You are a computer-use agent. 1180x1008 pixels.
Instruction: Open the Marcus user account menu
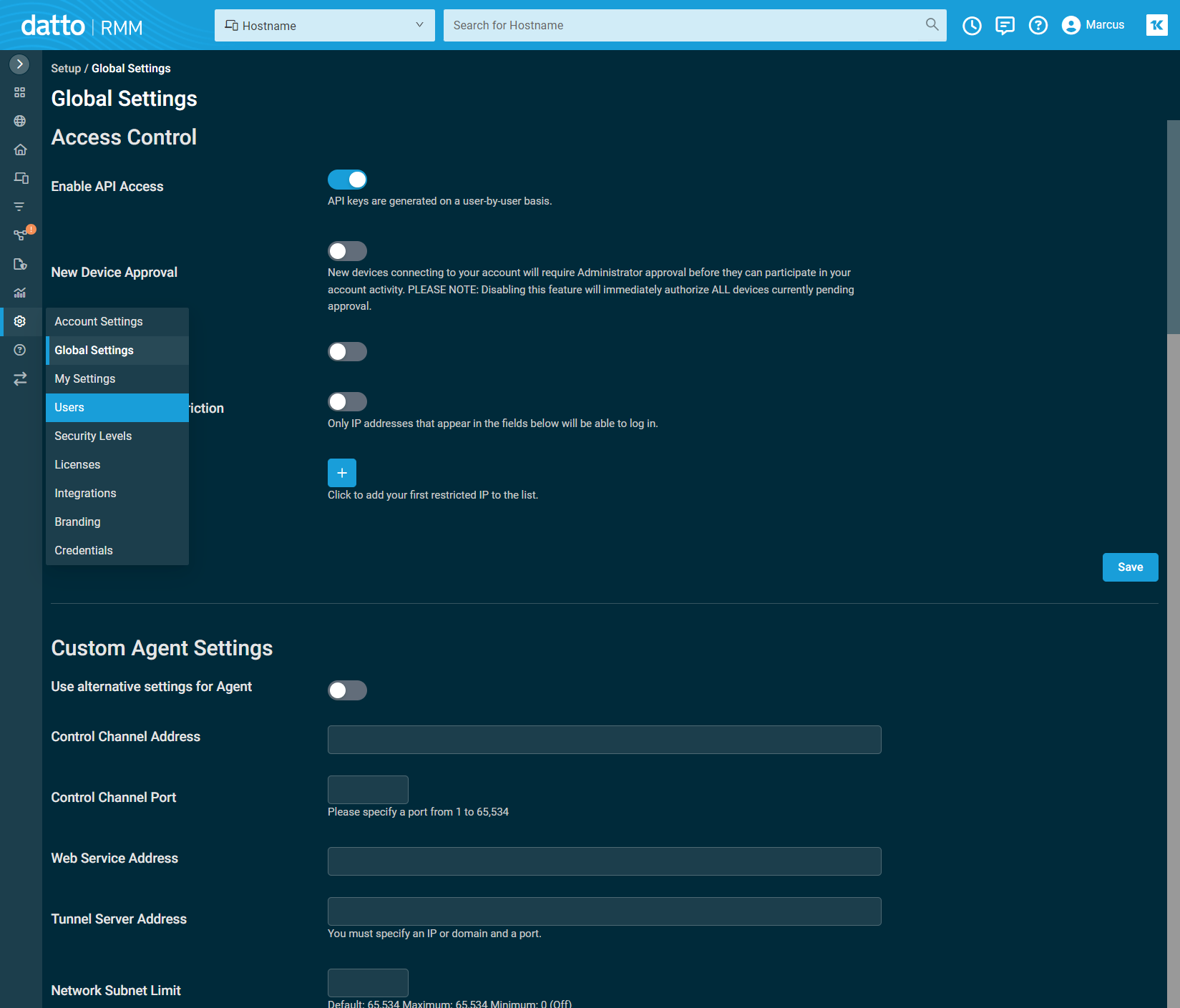[x=1093, y=25]
